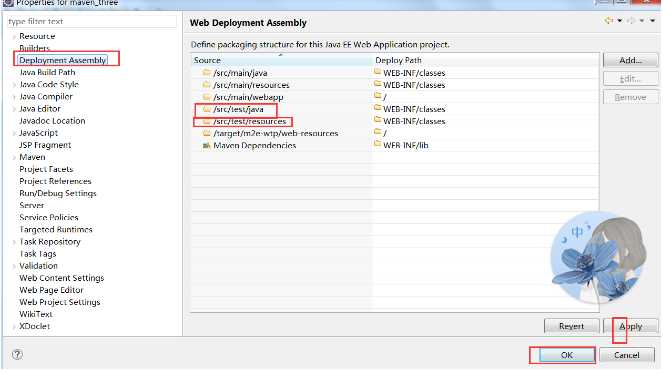This screenshot has width=663, height=374.
Task: Open the Project Facets page
Action: tap(46, 169)
